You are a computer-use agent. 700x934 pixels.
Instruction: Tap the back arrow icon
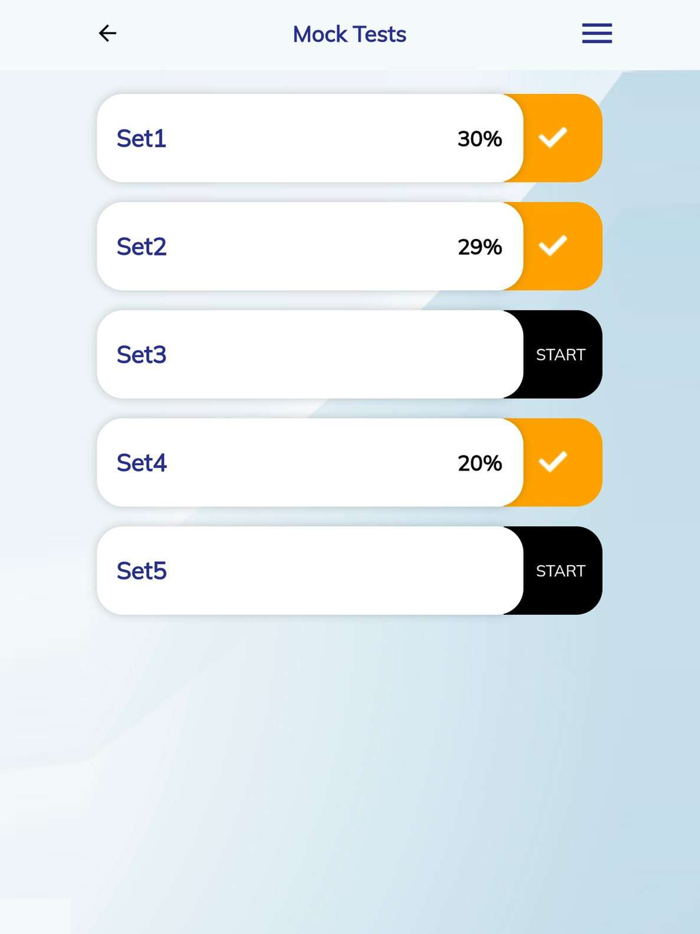[107, 33]
